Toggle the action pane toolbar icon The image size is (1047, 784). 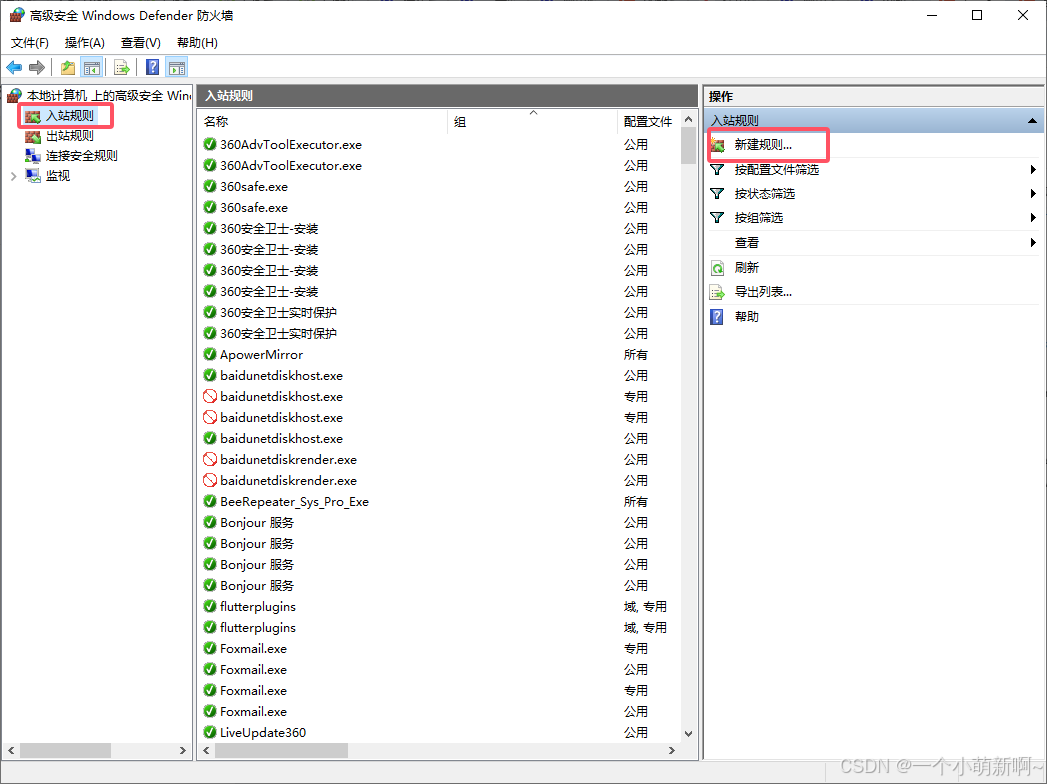click(x=177, y=67)
